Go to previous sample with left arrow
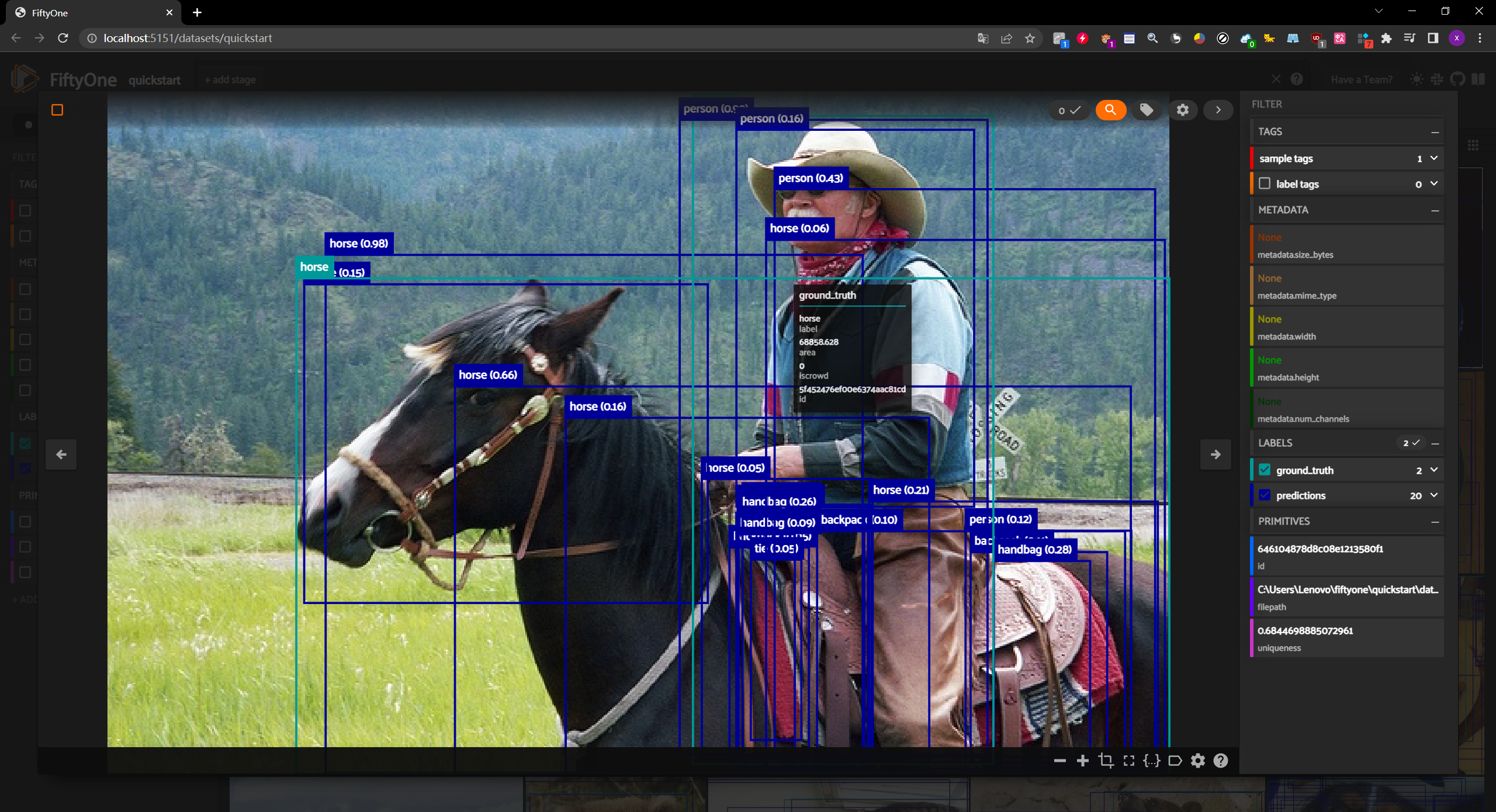Screen dimensions: 1496x812 click(x=61, y=454)
